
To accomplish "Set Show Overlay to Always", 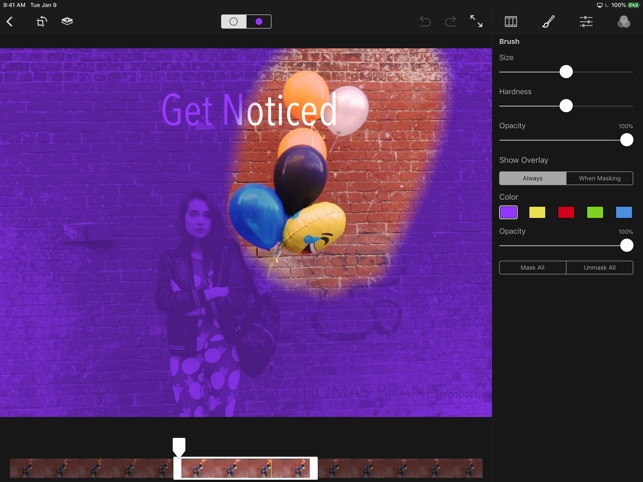I will pyautogui.click(x=532, y=178).
